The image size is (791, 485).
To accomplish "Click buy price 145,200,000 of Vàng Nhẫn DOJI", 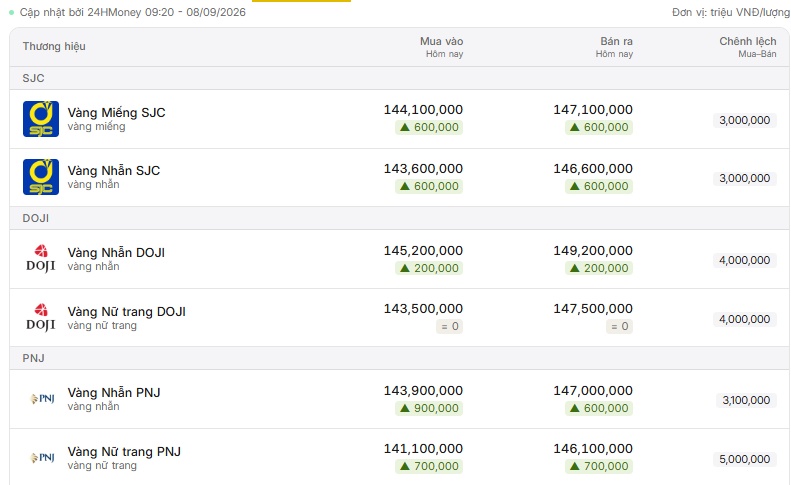I will pyautogui.click(x=423, y=250).
